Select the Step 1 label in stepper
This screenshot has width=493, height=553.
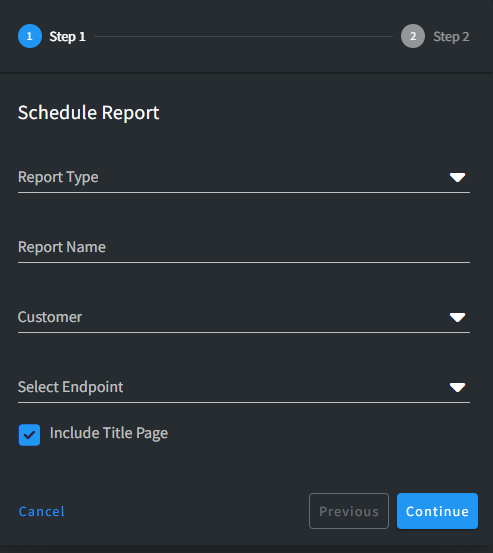coord(67,36)
